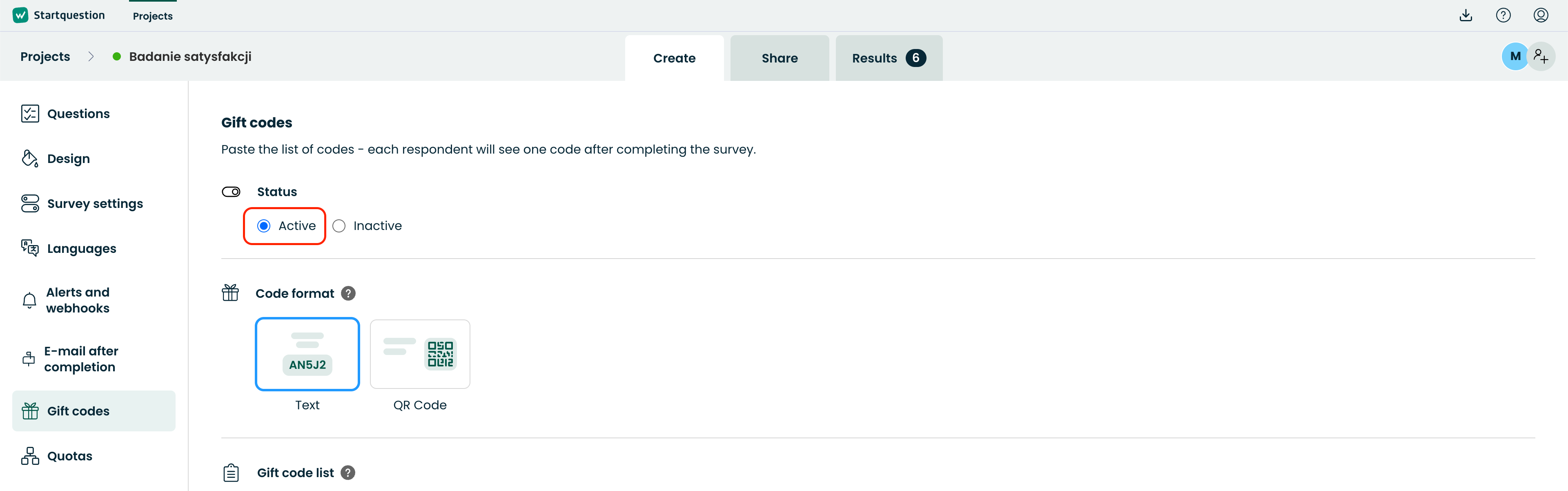Select the Active status radio button
This screenshot has height=491, width=1568.
(x=263, y=226)
